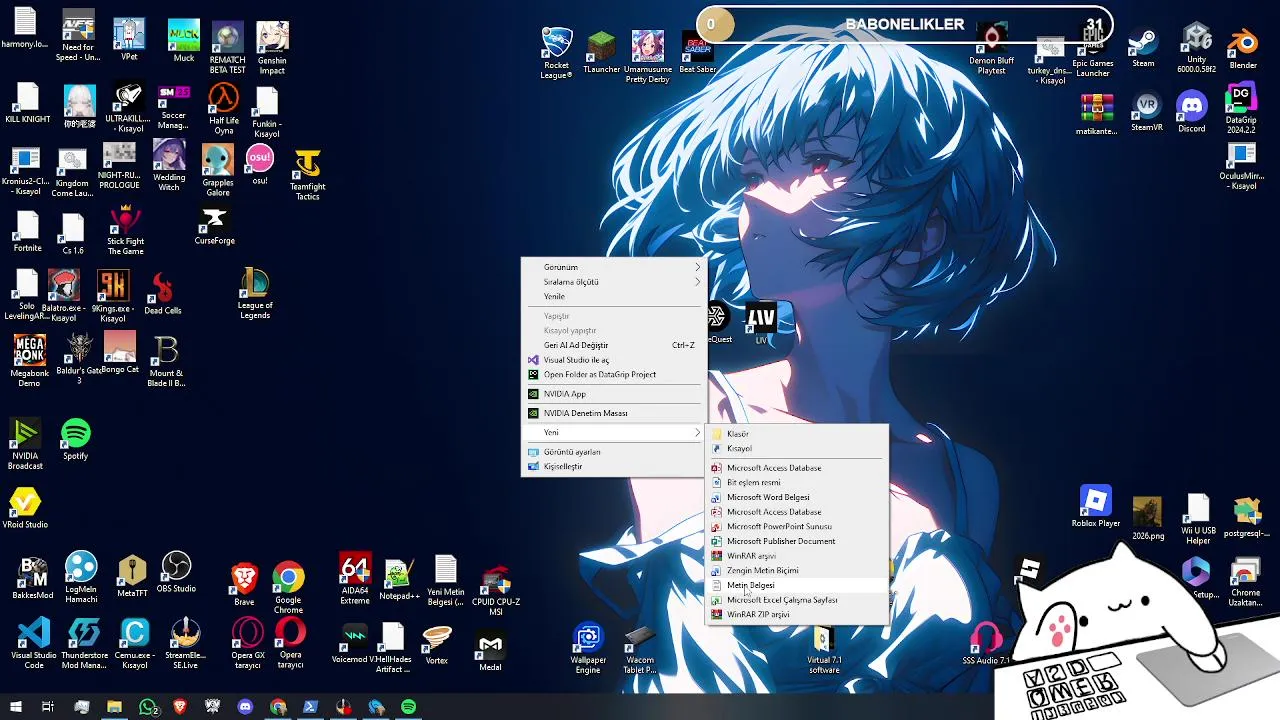The height and width of the screenshot is (720, 1280).
Task: Select the OBS Studio desktop icon
Action: click(x=176, y=572)
